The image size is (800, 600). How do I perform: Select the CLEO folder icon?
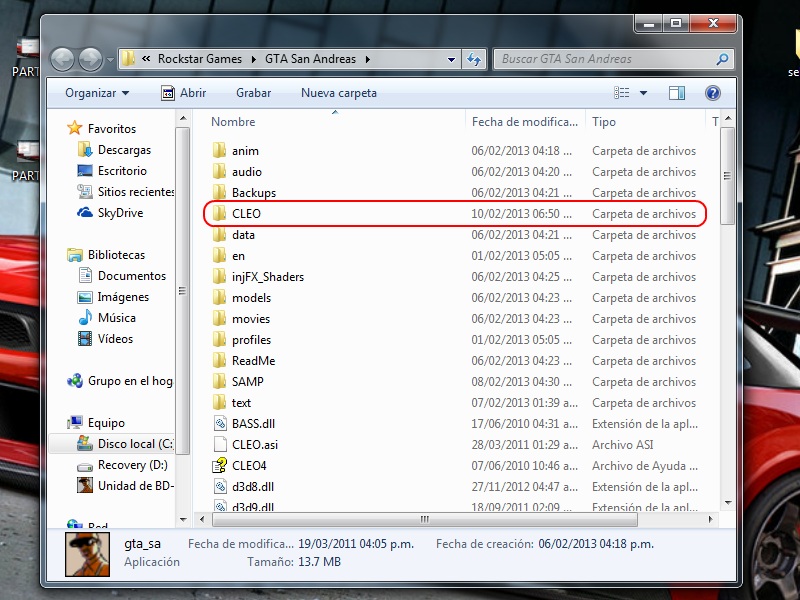click(x=219, y=213)
